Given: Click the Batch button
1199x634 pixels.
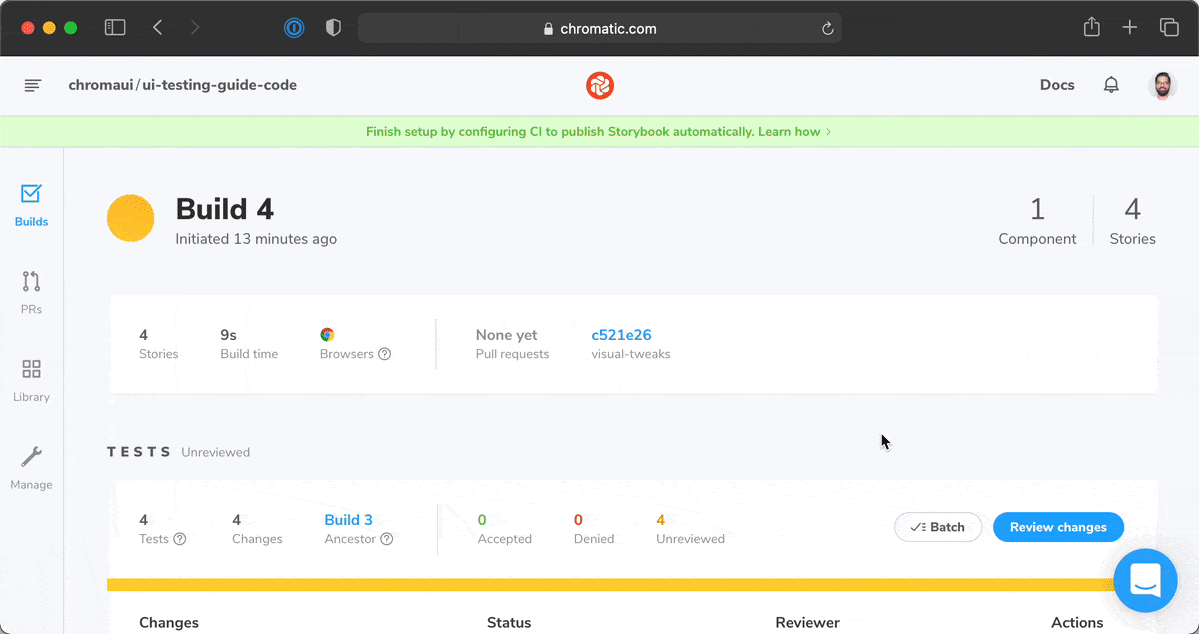Looking at the screenshot, I should tap(938, 527).
